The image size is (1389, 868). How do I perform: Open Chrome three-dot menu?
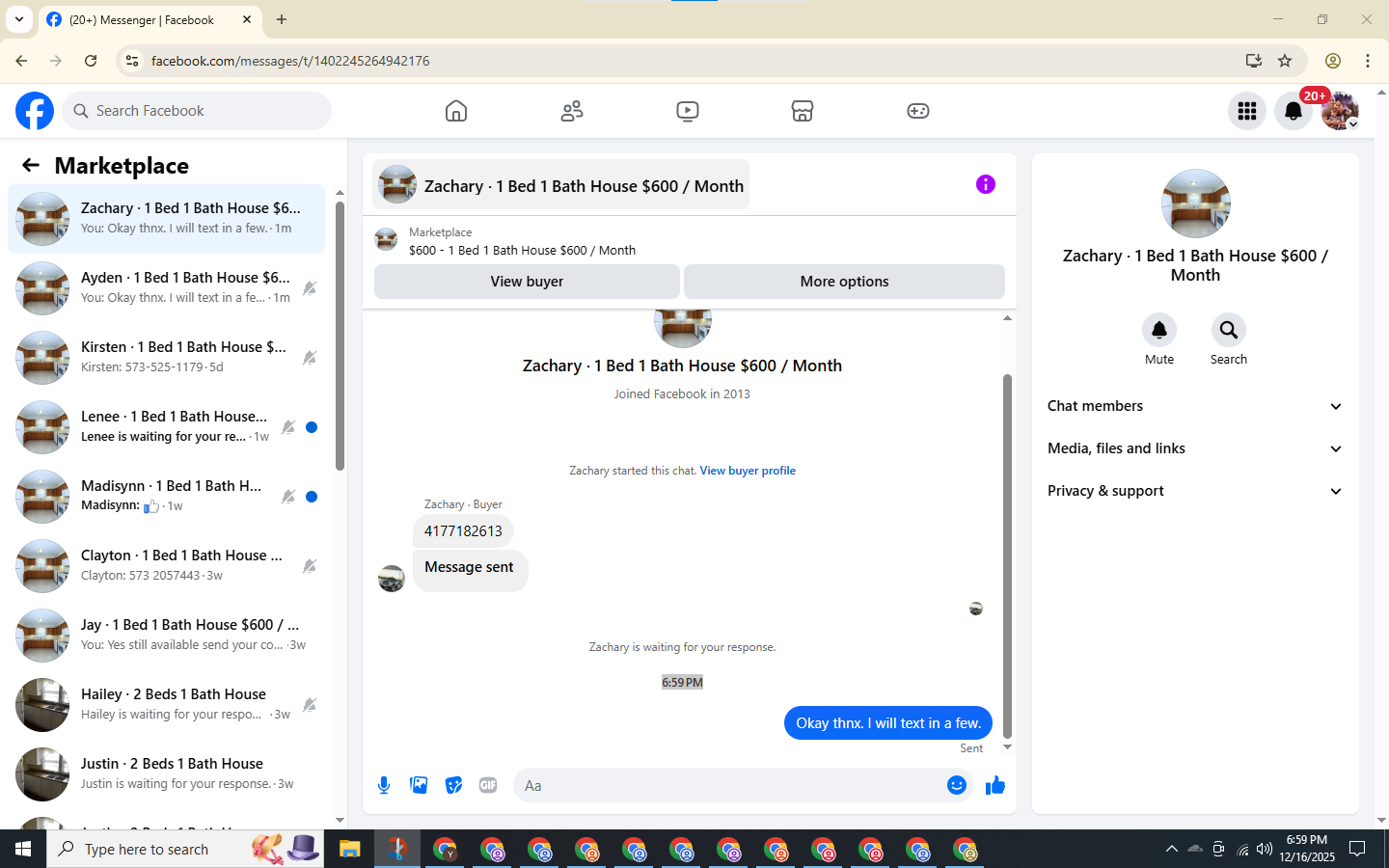[x=1368, y=61]
